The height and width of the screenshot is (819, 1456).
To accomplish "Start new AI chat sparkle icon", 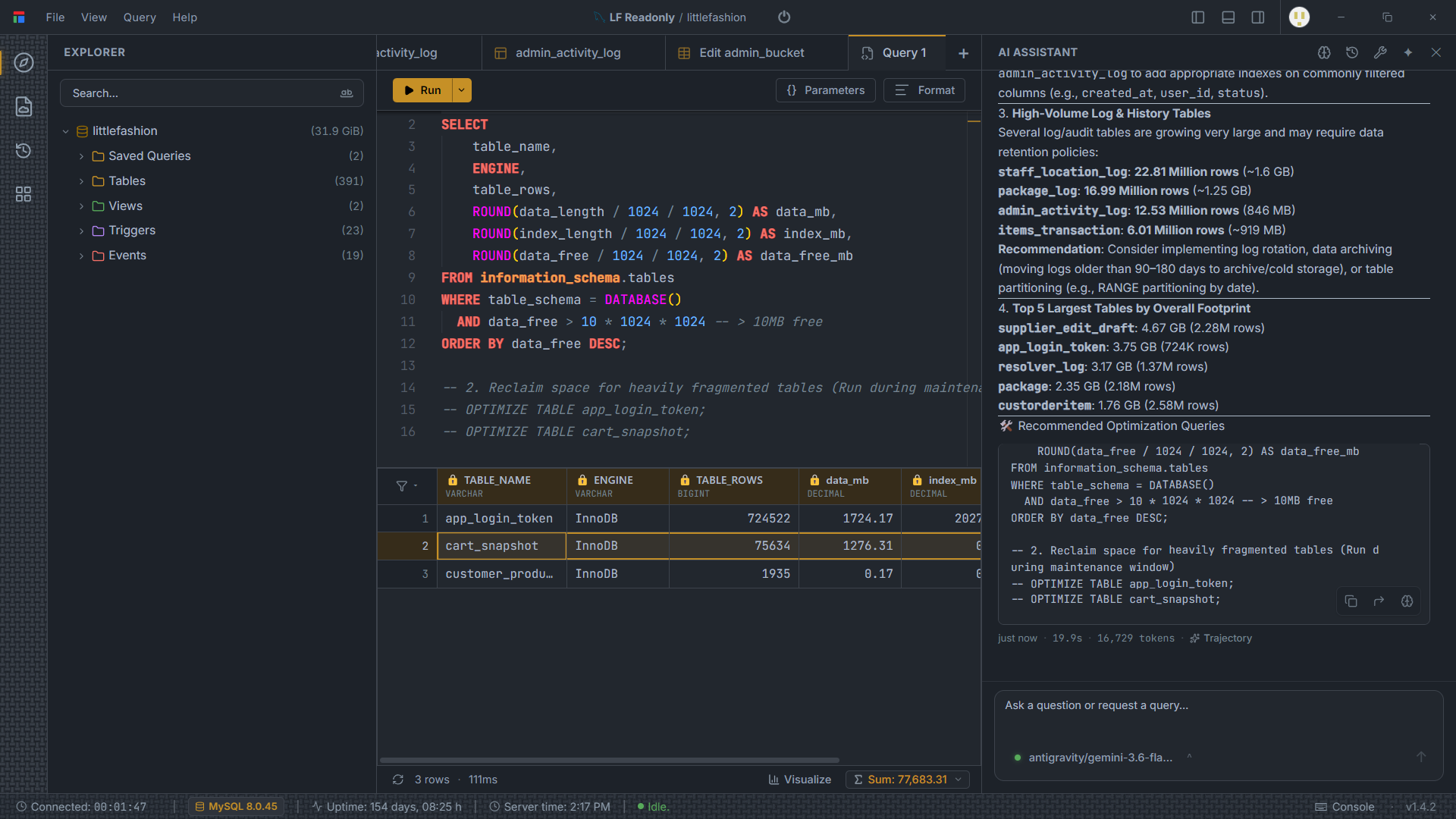I will tap(1408, 52).
